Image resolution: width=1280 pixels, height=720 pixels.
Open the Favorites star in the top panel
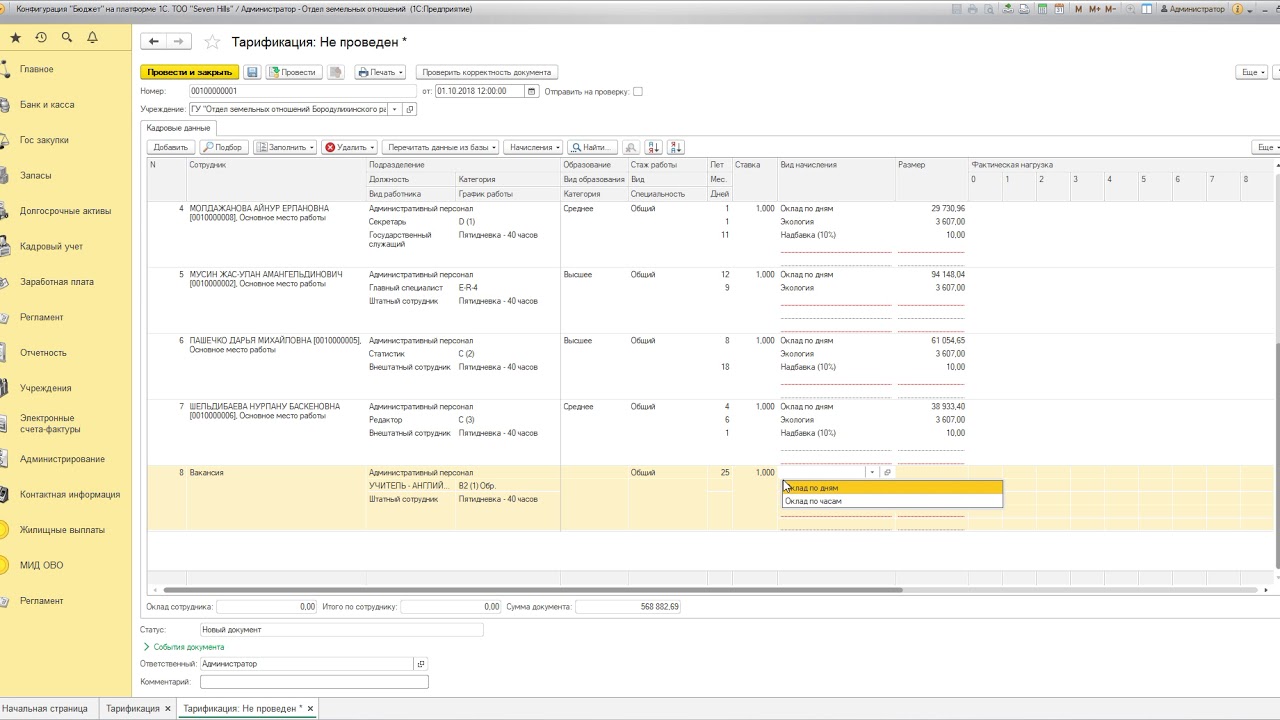pyautogui.click(x=15, y=37)
